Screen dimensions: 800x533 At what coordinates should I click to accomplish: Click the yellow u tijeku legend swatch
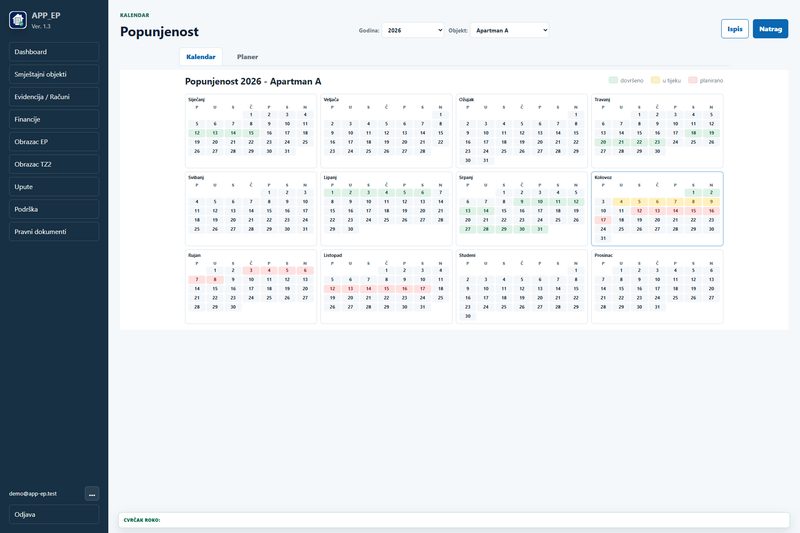pyautogui.click(x=656, y=80)
